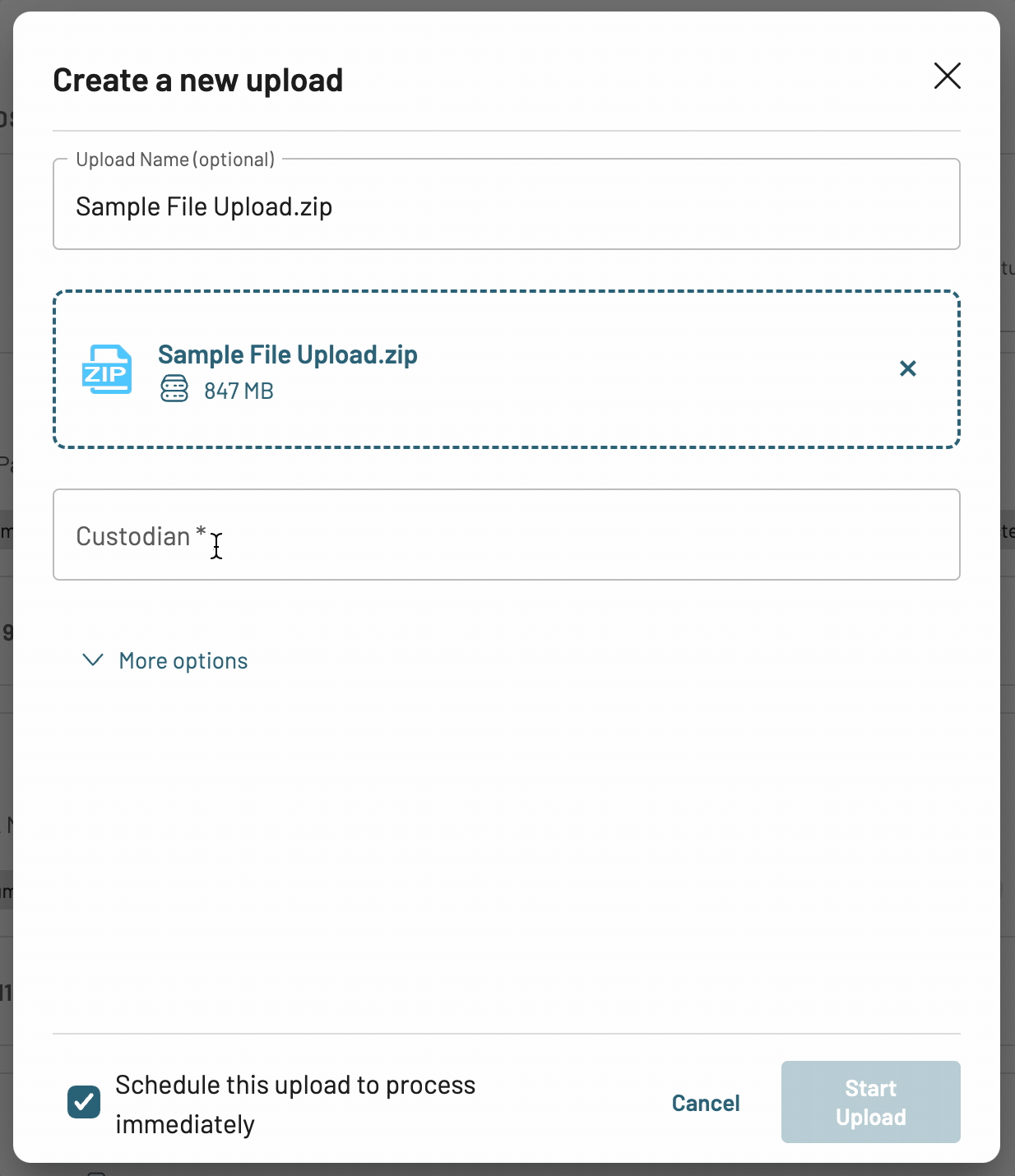The image size is (1015, 1176).
Task: Click the ZIP file type icon
Action: point(107,369)
